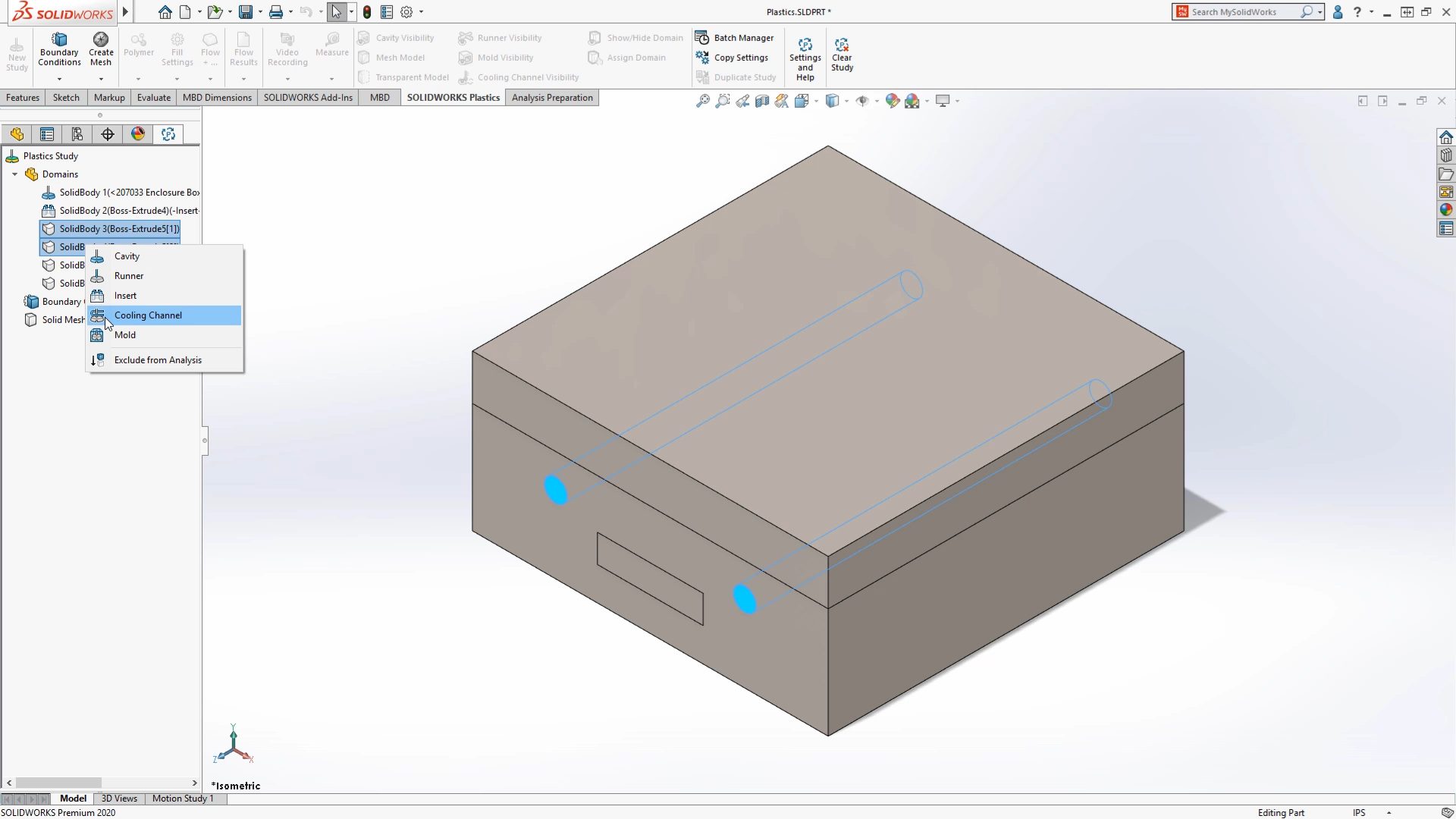Open dropdown arrow under Boundary Conditions
1456x819 pixels.
click(59, 79)
